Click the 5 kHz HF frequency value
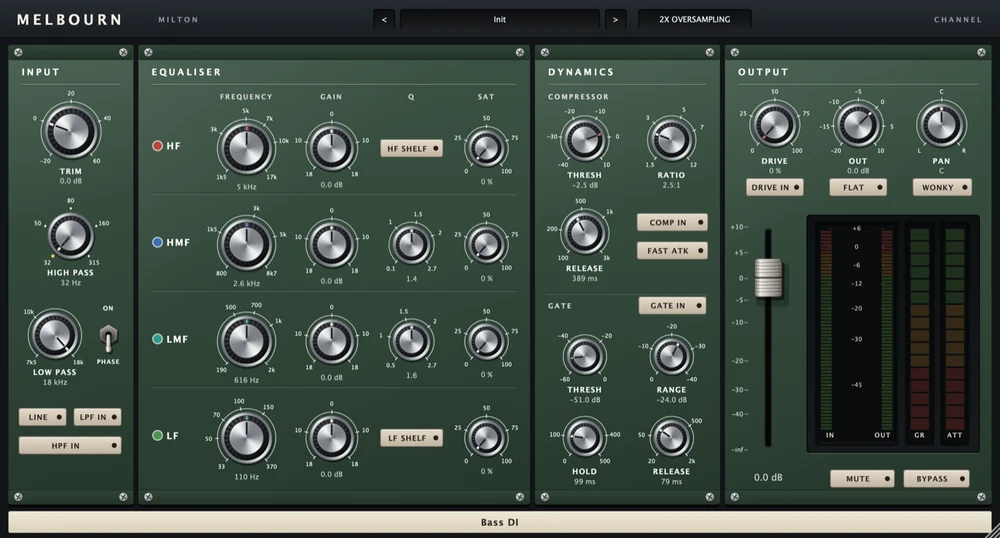This screenshot has height=538, width=1000. [246, 187]
